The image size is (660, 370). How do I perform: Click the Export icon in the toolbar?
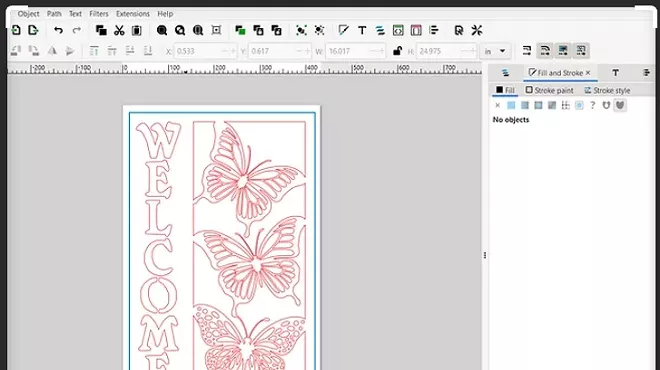pos(33,30)
